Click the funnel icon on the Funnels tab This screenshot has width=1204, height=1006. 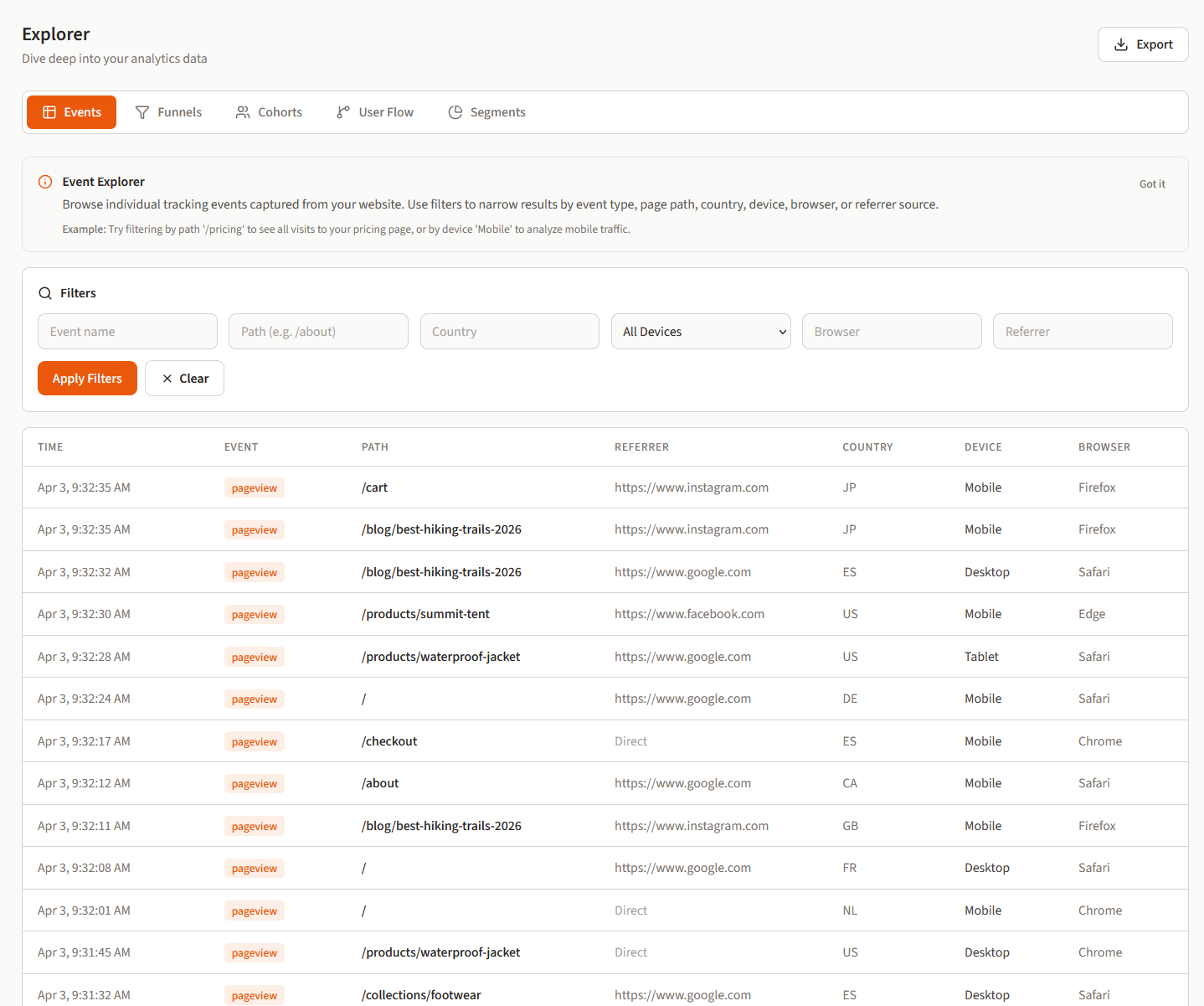pyautogui.click(x=141, y=111)
